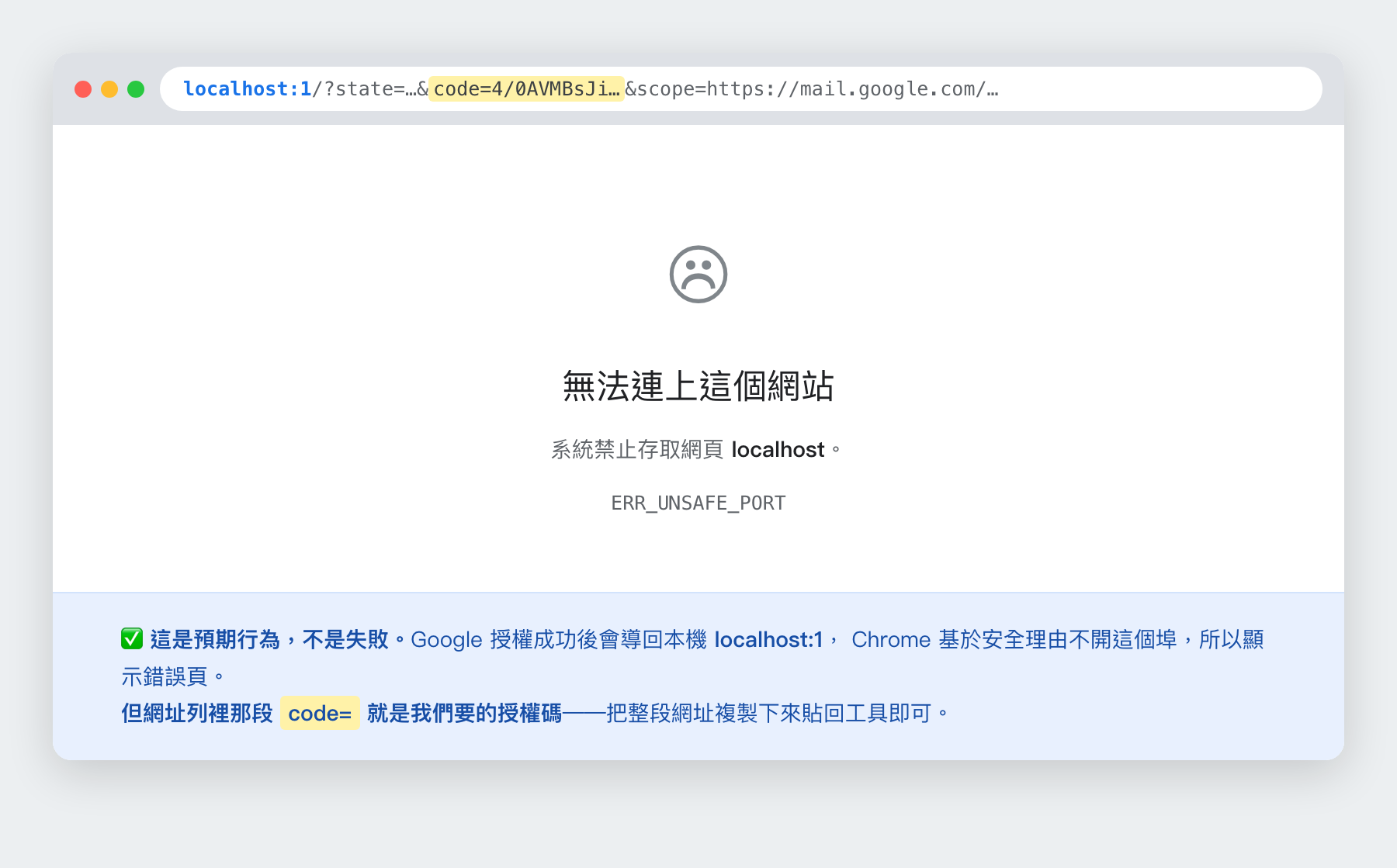
Task: Click the 把整段網址複製下來貼回工具即可 text
Action: 768,713
